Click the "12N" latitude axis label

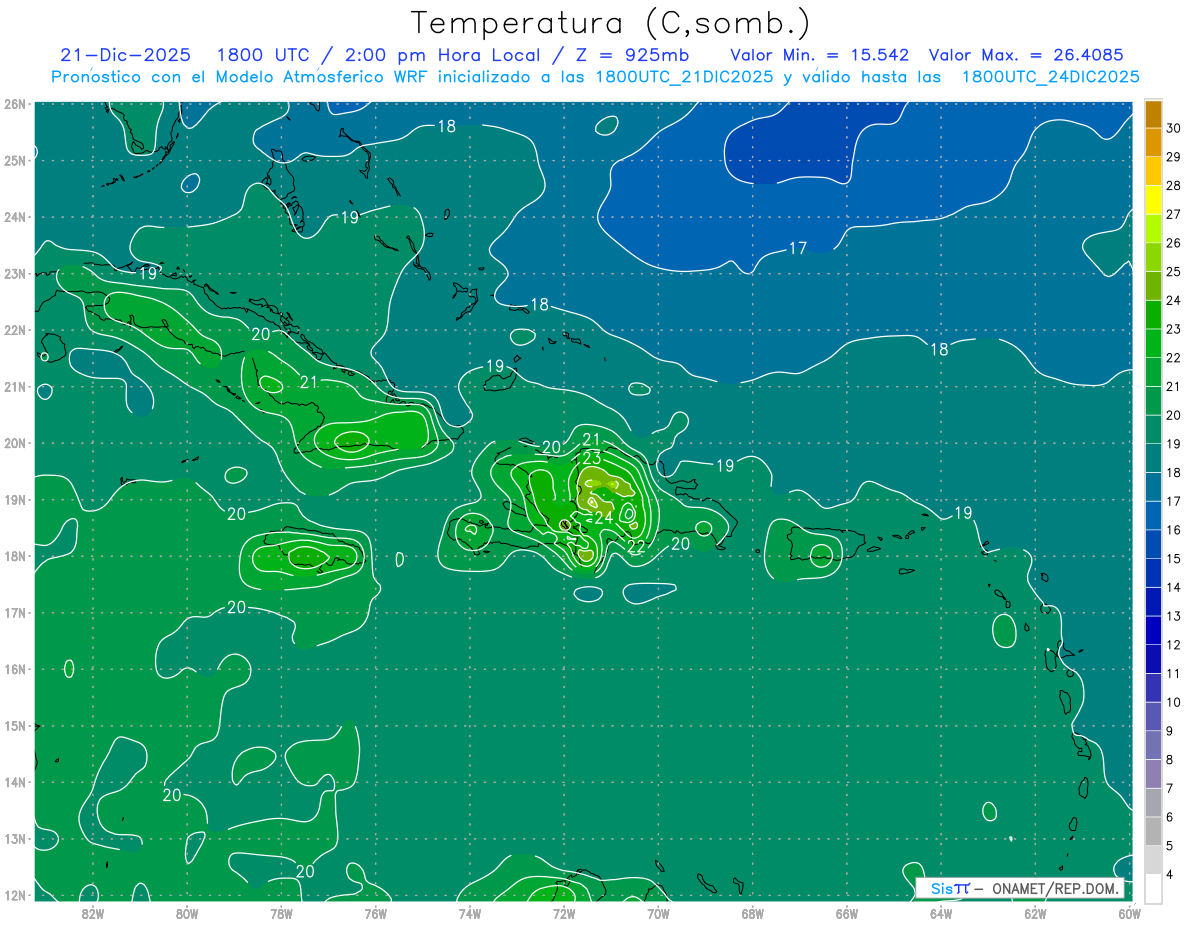point(14,895)
